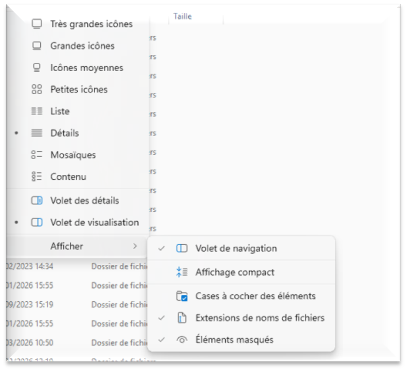
Task: Click the Taille column header
Action: 182,16
